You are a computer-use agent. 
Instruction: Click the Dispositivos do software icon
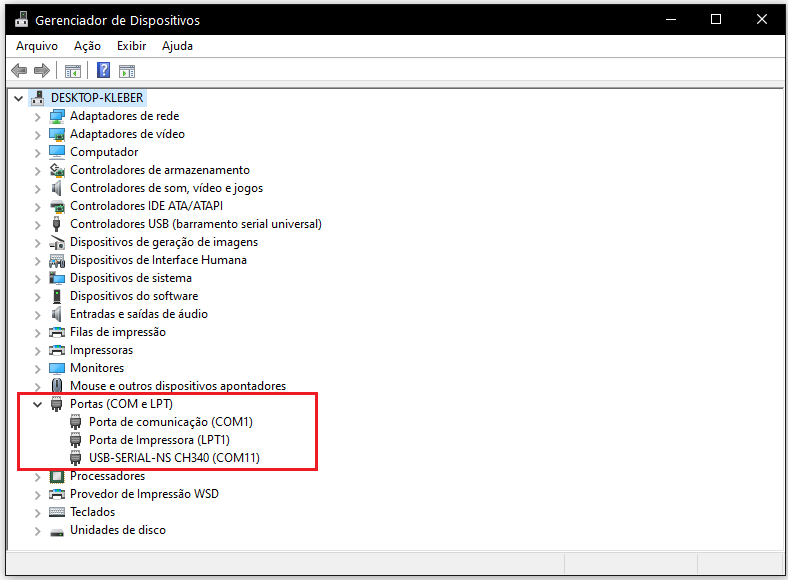point(57,296)
